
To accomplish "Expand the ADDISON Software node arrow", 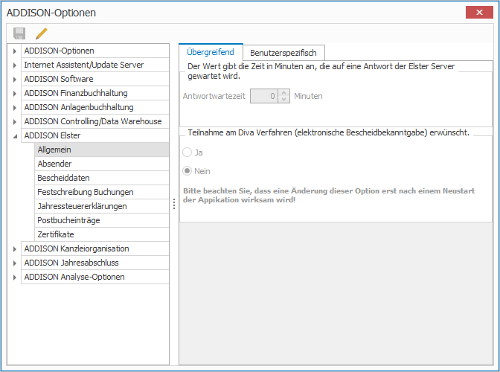I will coord(14,79).
